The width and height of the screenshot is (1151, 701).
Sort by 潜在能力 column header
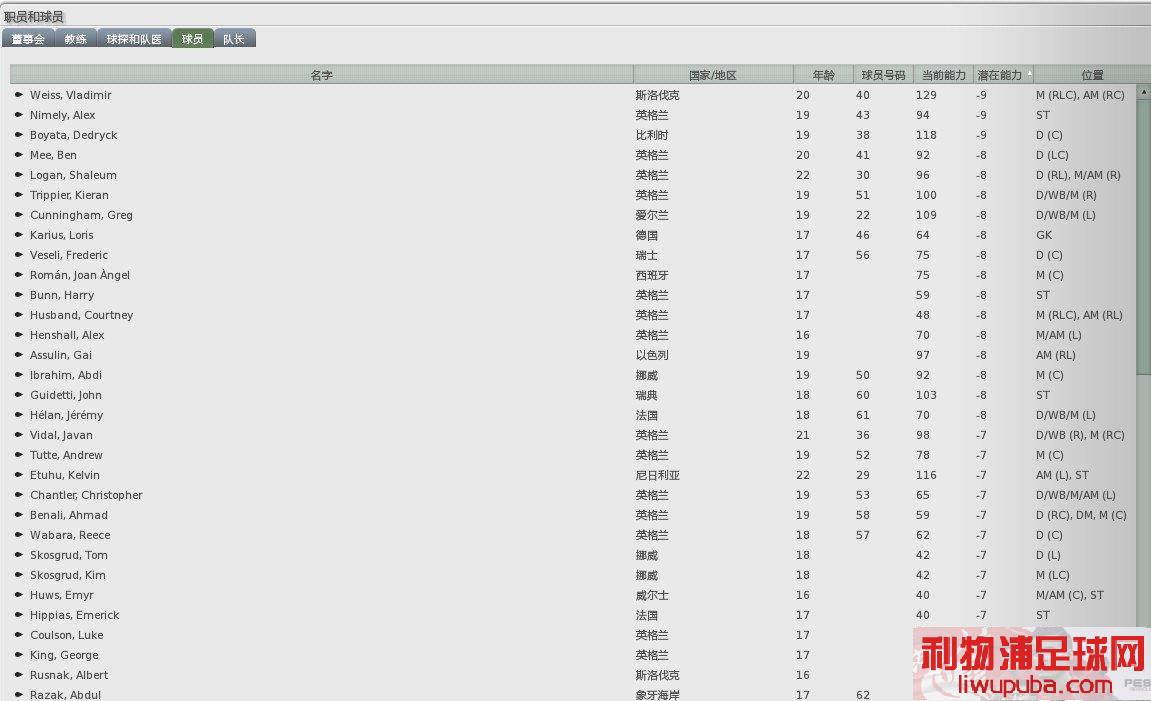point(1003,75)
